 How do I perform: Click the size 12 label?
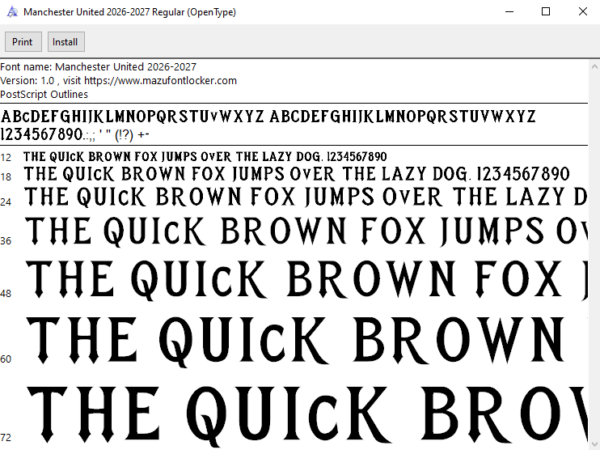tap(6, 158)
